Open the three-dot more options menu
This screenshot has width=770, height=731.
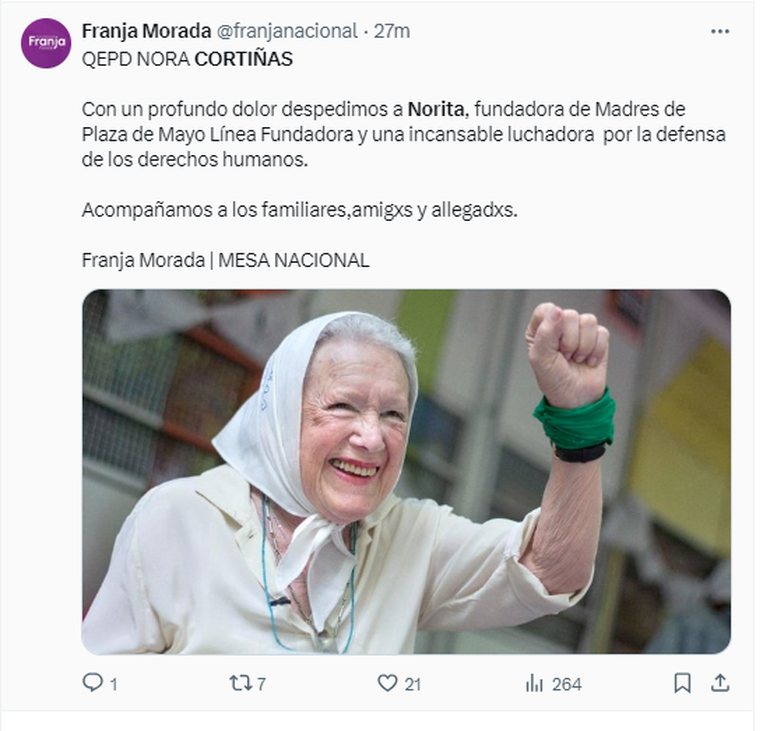click(x=719, y=31)
